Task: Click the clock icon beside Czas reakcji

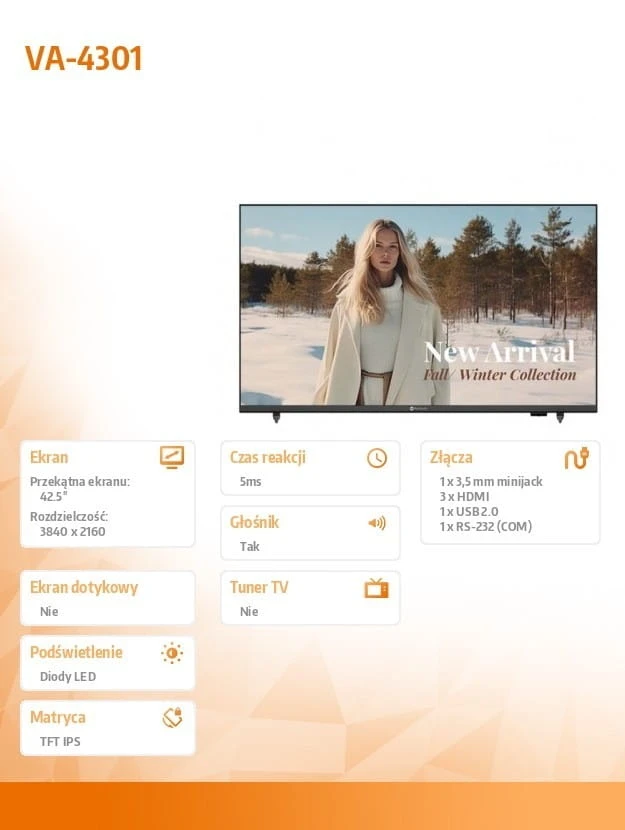Action: (x=376, y=458)
